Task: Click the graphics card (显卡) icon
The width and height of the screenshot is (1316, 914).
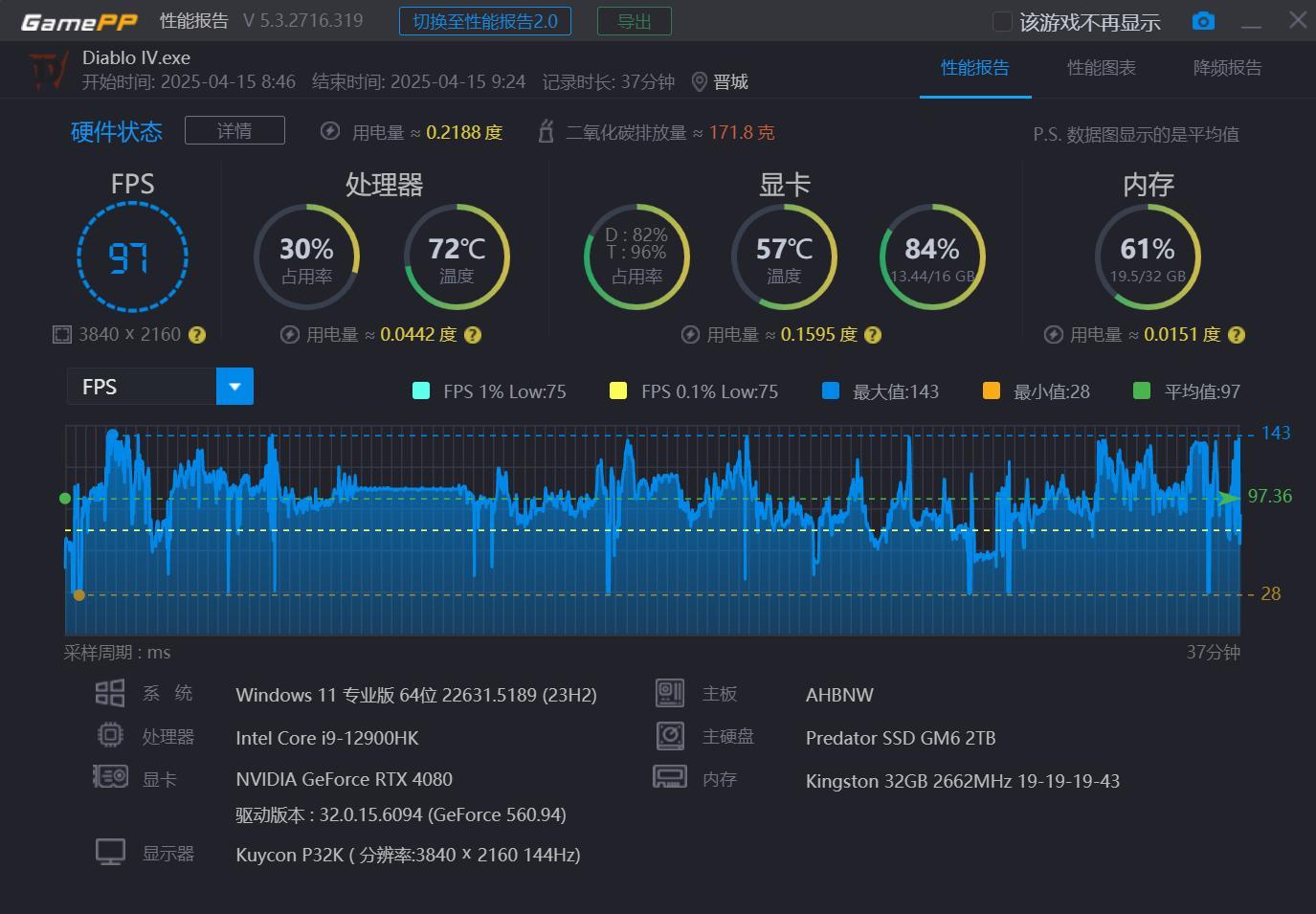Action: point(110,776)
